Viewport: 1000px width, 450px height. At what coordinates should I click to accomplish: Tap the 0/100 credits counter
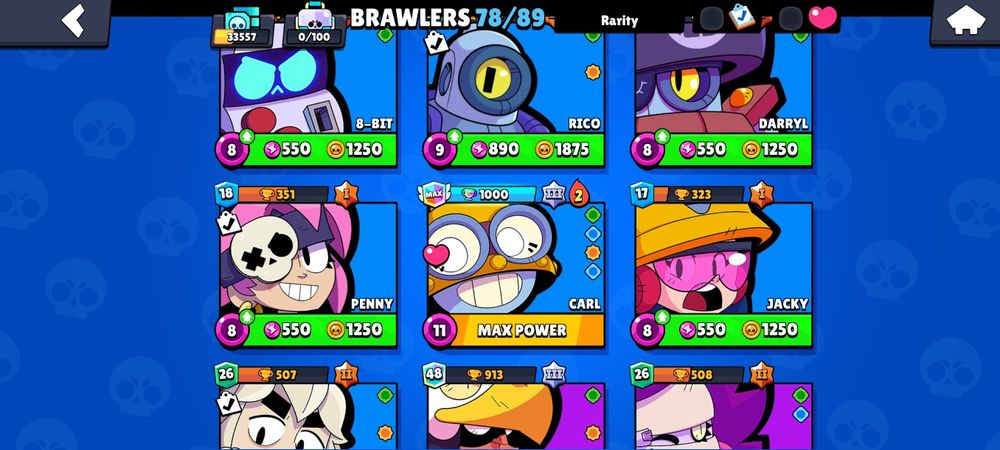(x=314, y=29)
